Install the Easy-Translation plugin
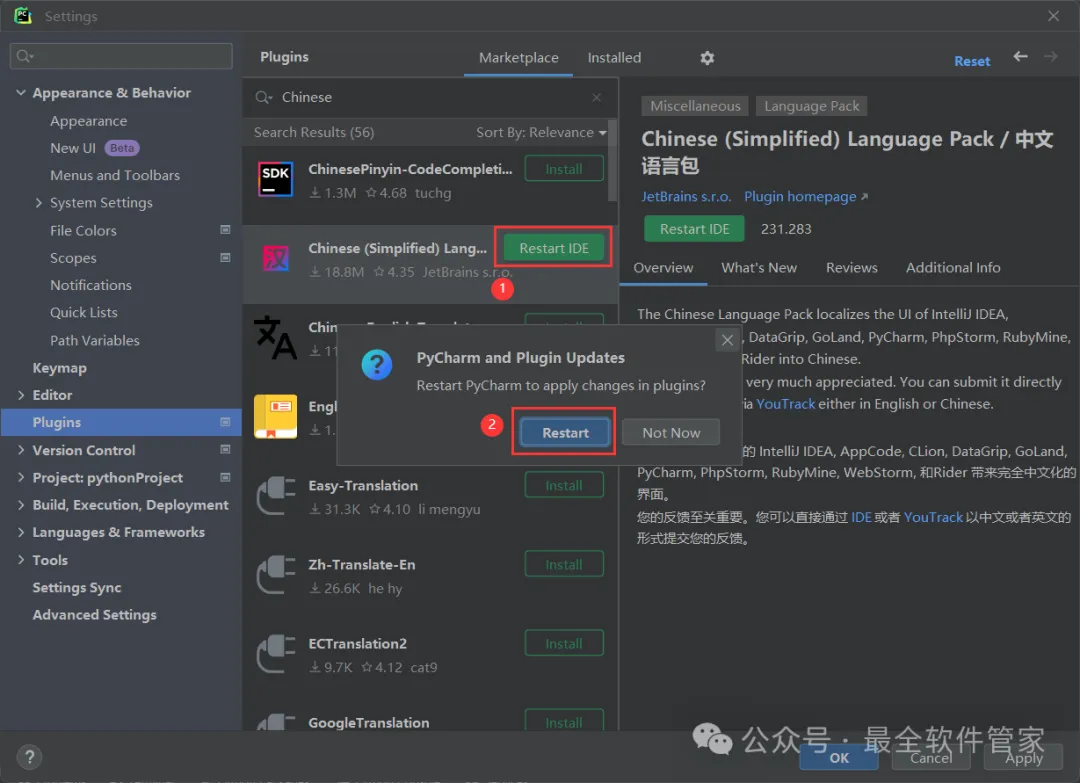The height and width of the screenshot is (783, 1080). (564, 486)
